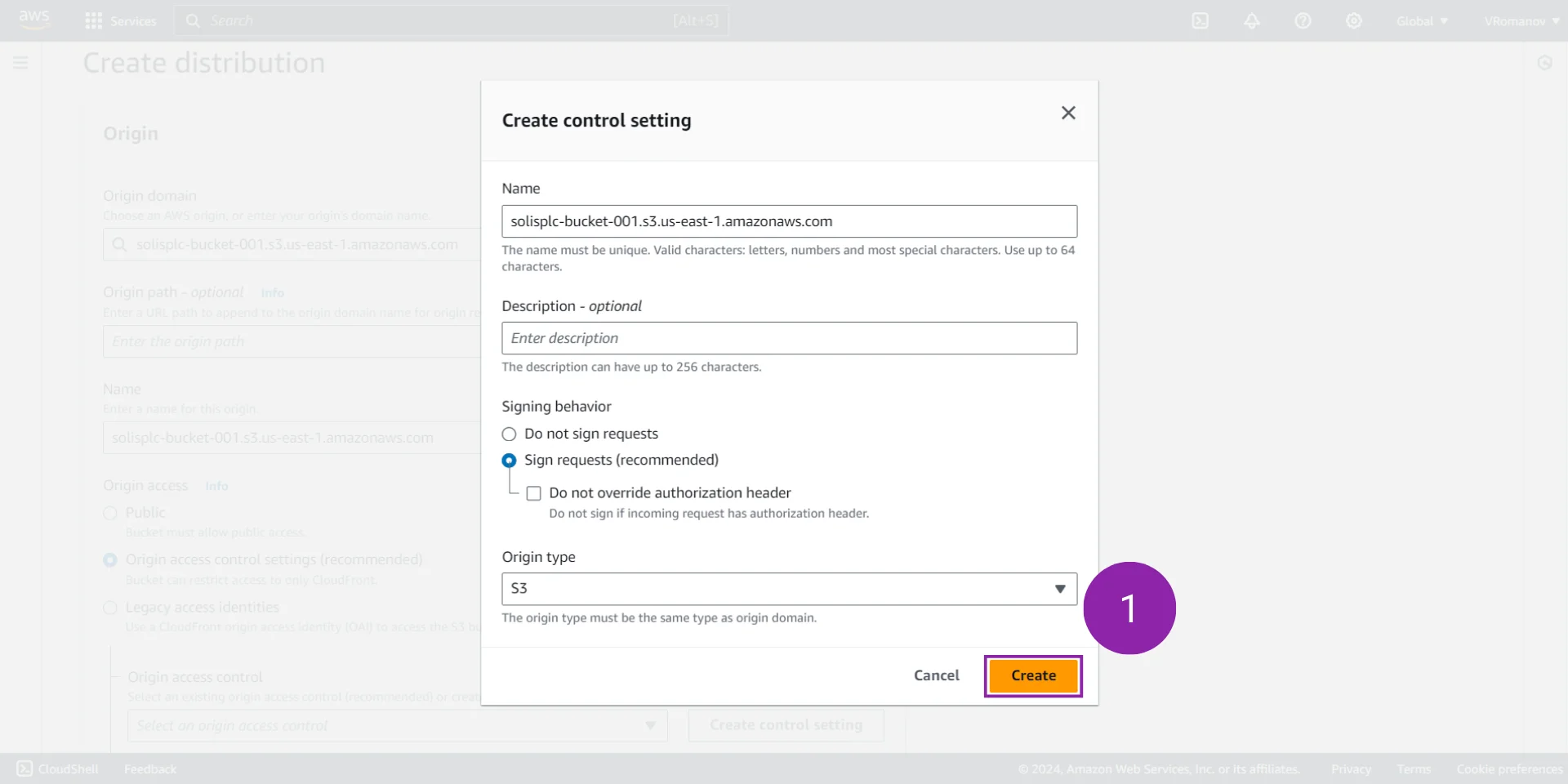The width and height of the screenshot is (1568, 784).
Task: Click the Create button
Action: [1033, 675]
